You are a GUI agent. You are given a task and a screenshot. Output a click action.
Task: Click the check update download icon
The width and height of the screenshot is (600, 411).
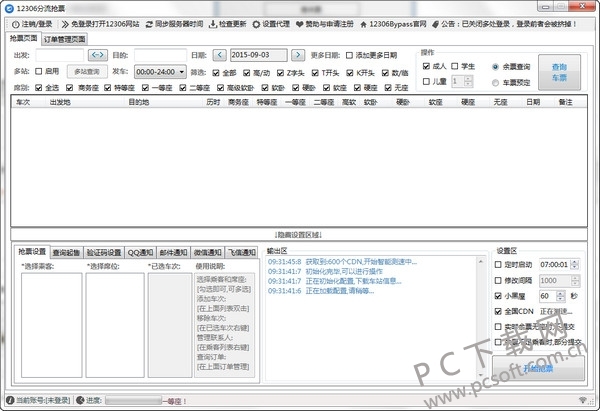tap(213, 24)
